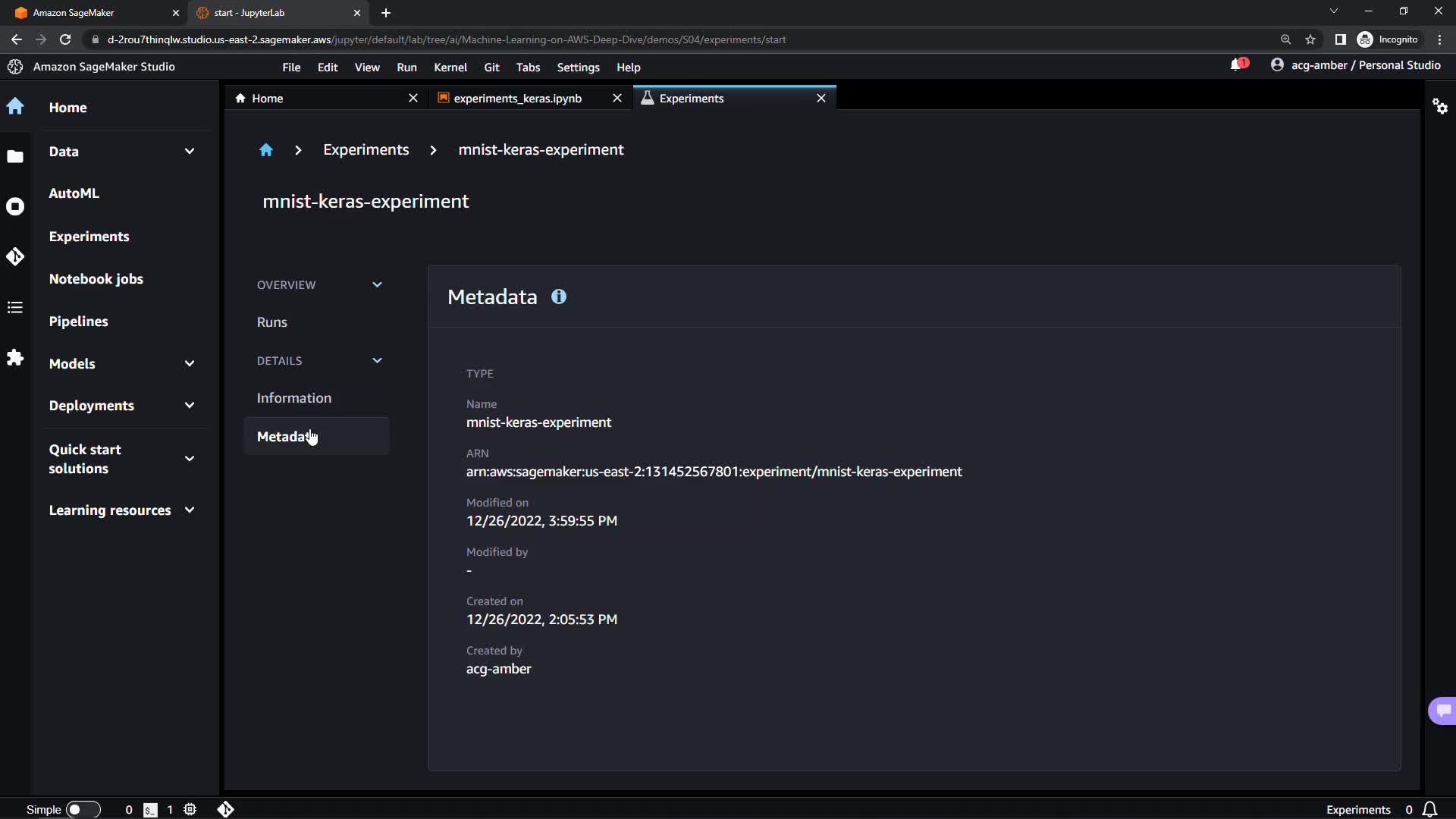1456x819 pixels.
Task: Open the Kernel menu
Action: (450, 67)
